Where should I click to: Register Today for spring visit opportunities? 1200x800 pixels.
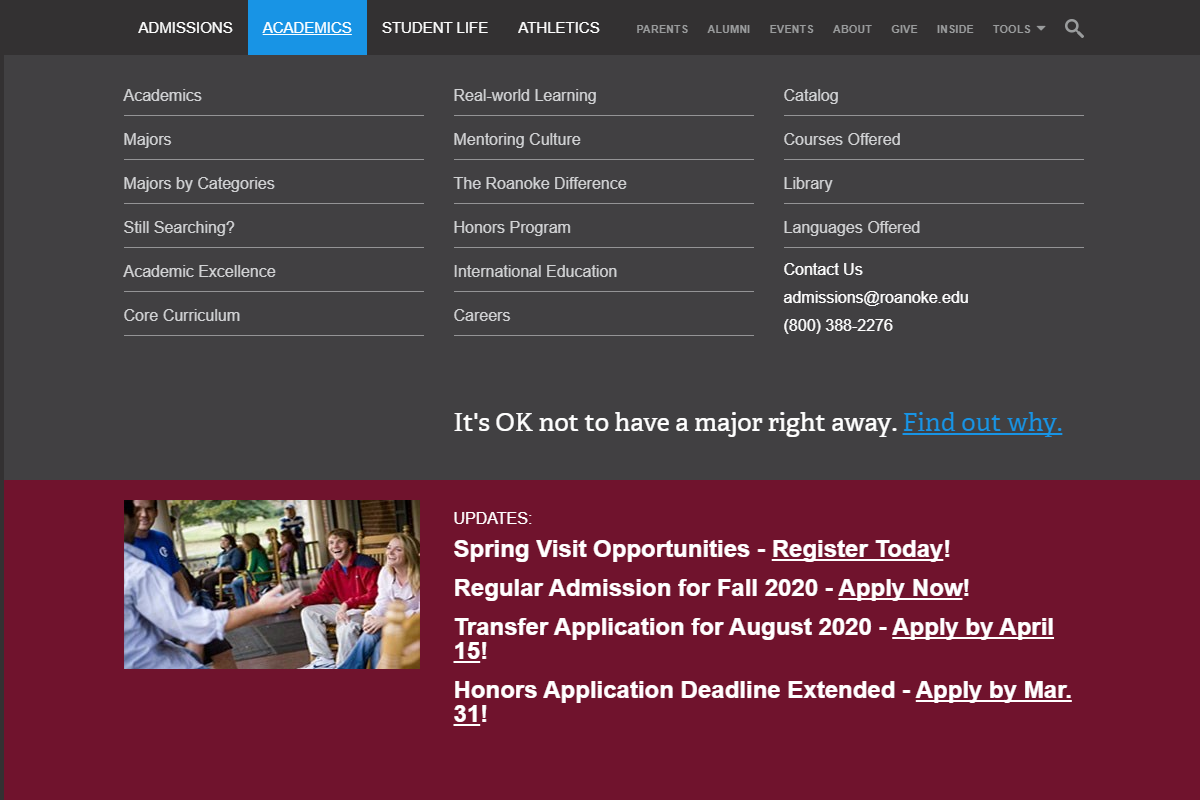pos(855,549)
